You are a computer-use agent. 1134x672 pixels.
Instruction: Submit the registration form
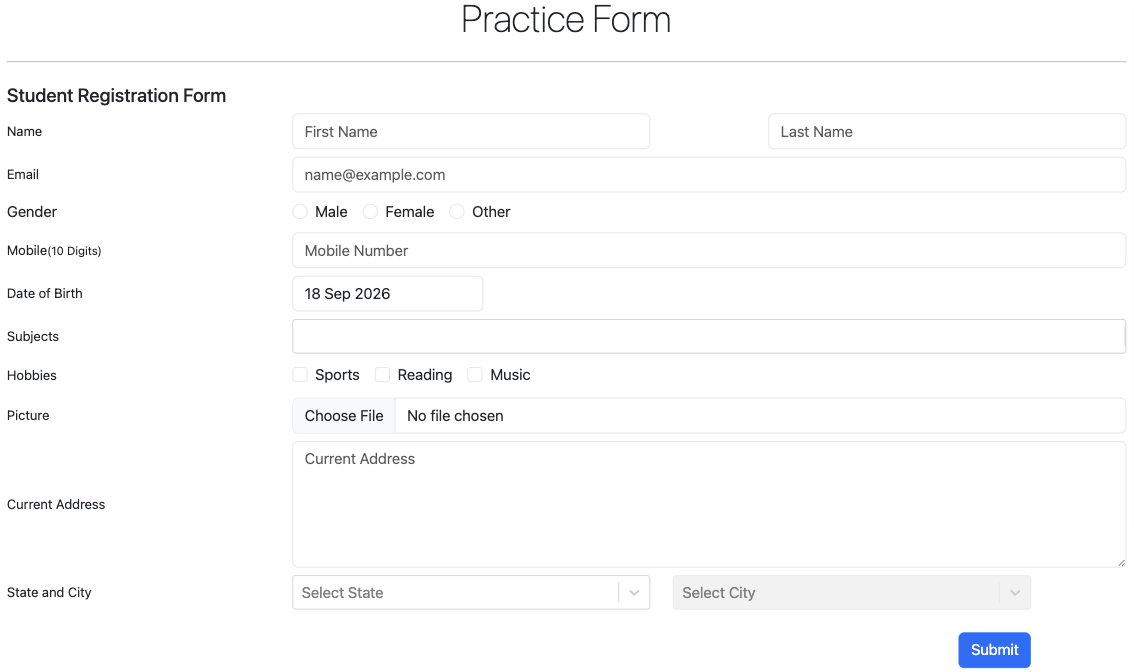point(994,650)
